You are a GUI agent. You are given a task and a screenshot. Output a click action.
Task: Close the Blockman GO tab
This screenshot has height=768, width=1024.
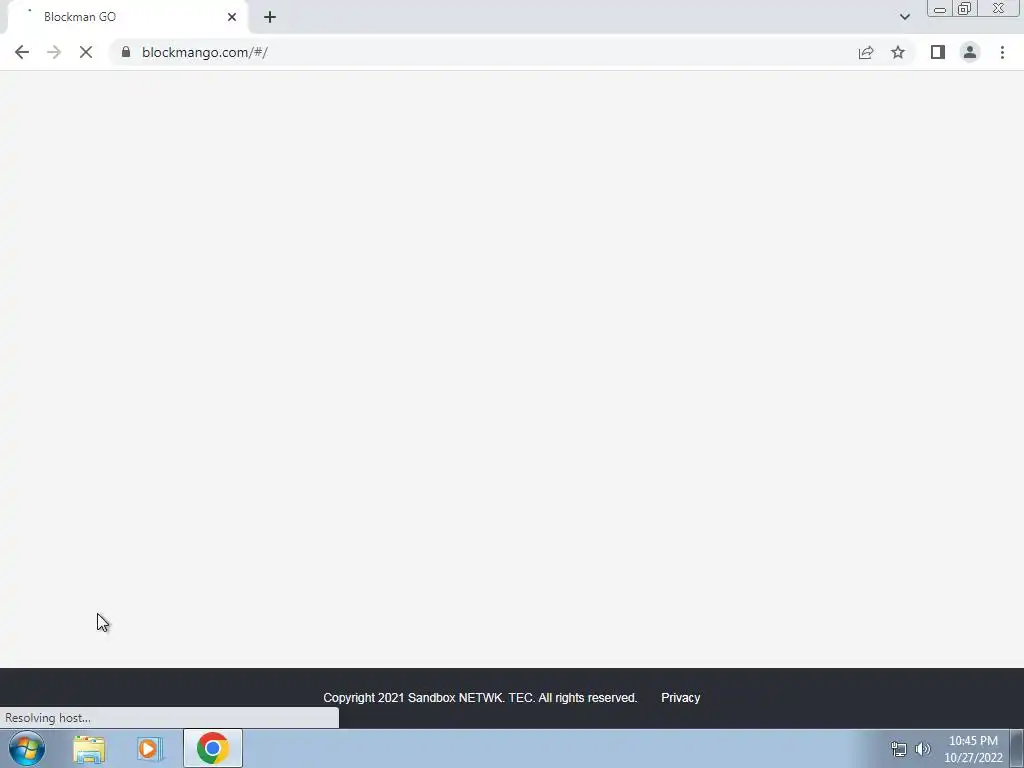tap(232, 17)
